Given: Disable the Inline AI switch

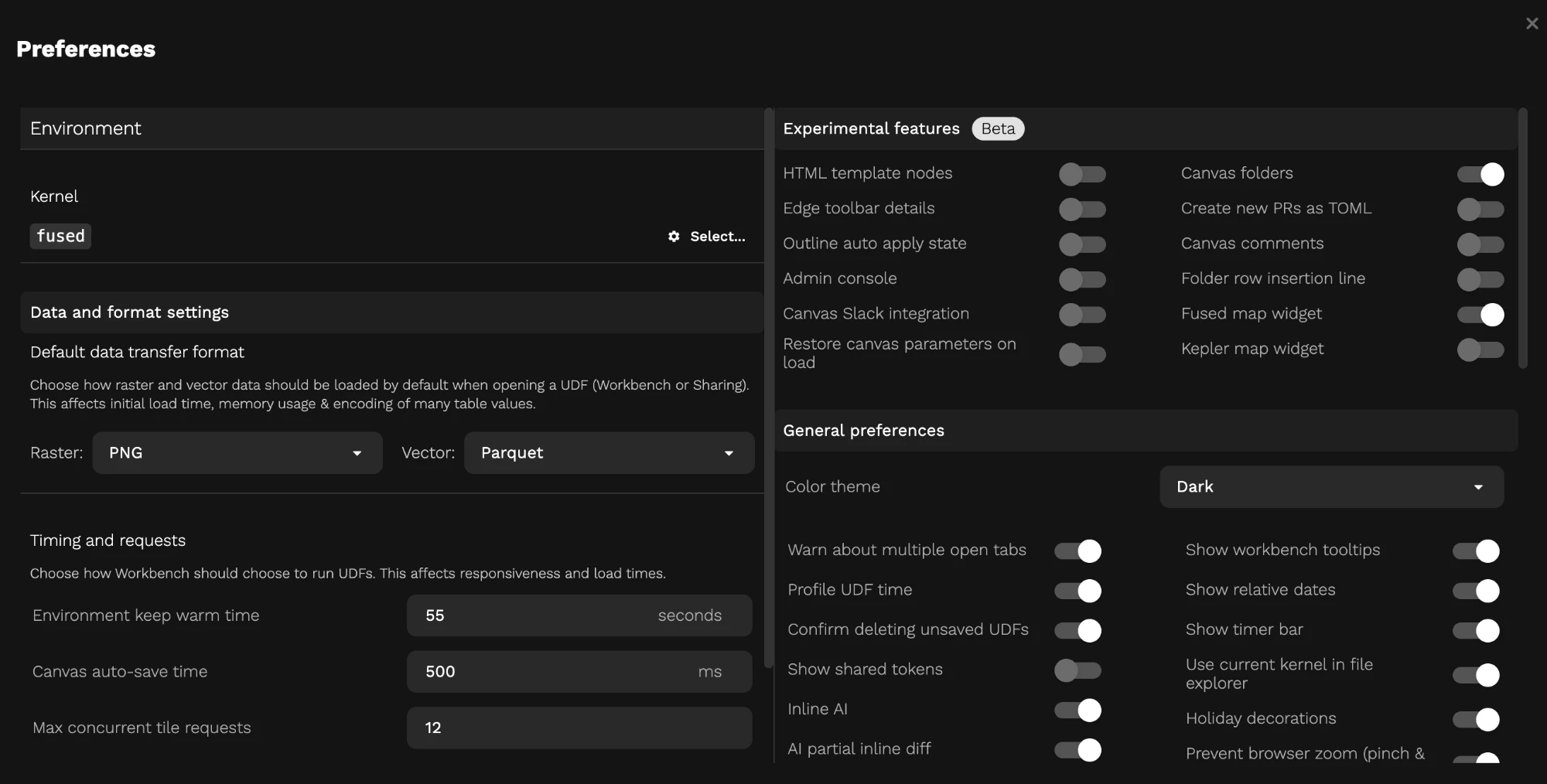Looking at the screenshot, I should click(x=1077, y=710).
